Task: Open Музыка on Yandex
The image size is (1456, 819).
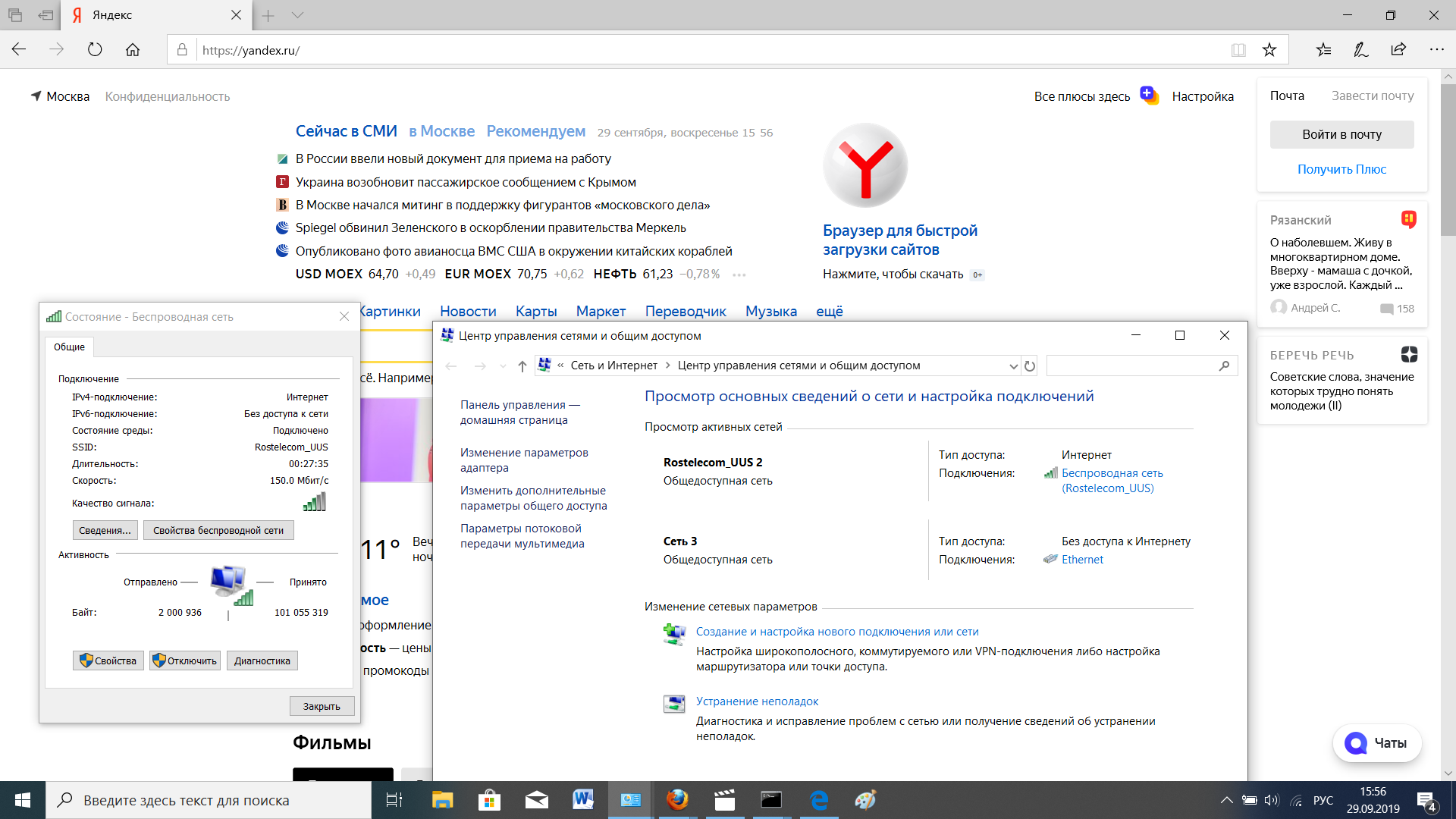Action: tap(770, 311)
